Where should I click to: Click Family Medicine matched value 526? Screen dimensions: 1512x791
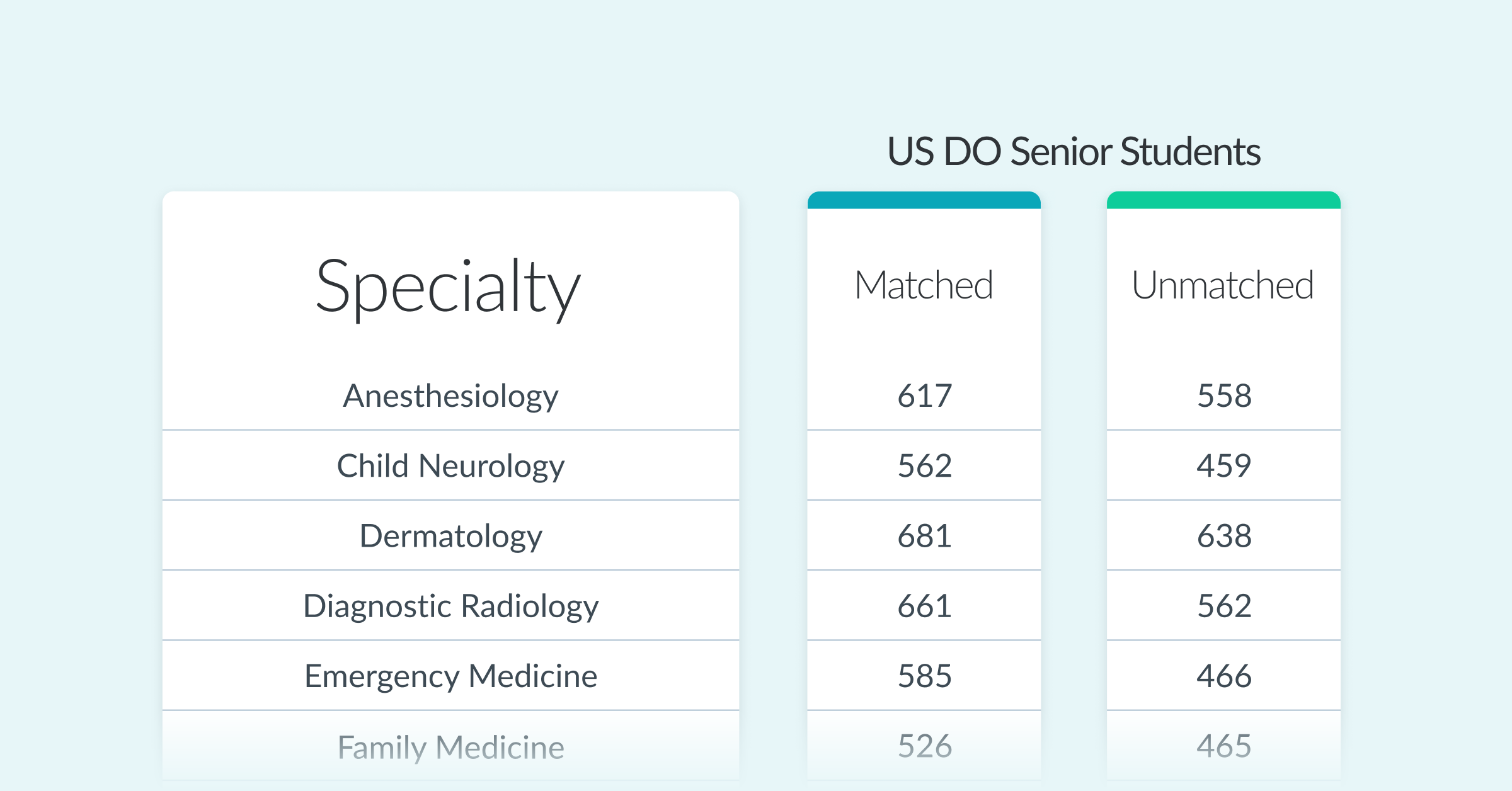point(924,746)
